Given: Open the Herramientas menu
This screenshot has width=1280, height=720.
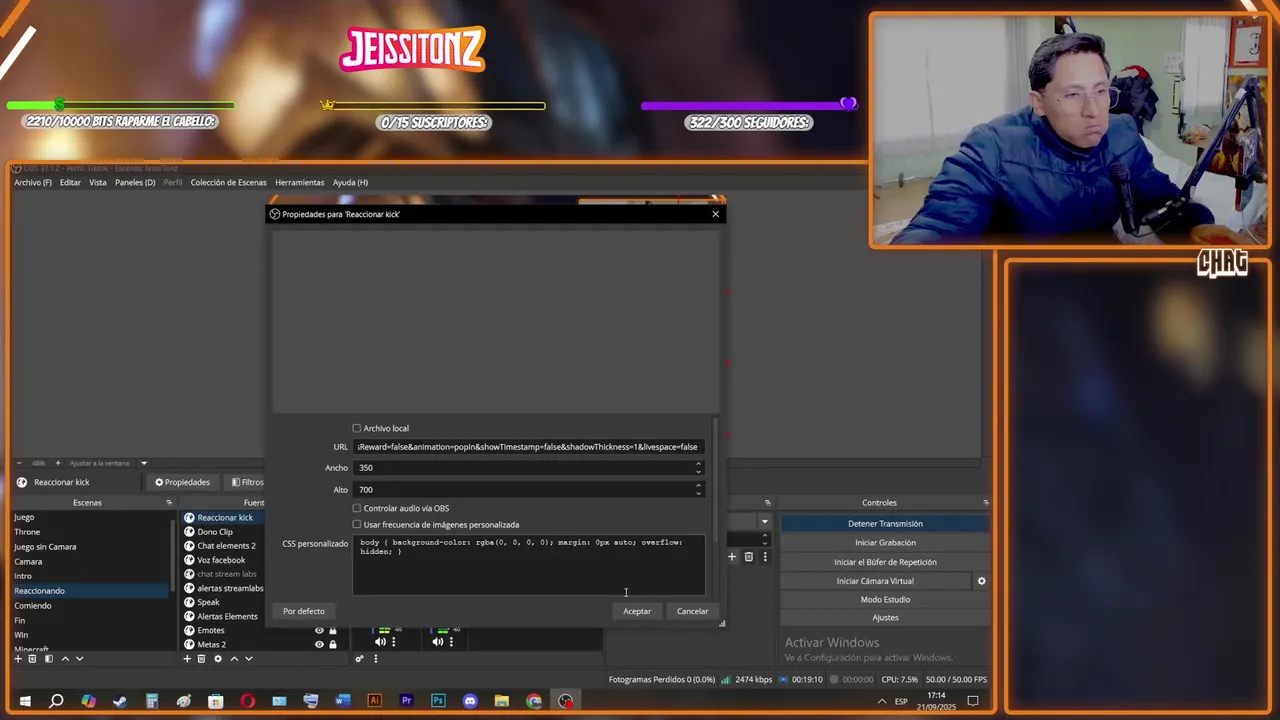Looking at the screenshot, I should click(300, 182).
